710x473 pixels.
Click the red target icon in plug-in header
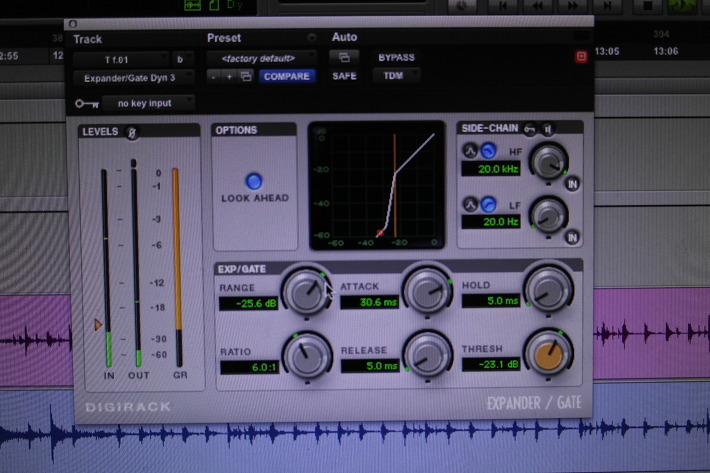pos(581,57)
